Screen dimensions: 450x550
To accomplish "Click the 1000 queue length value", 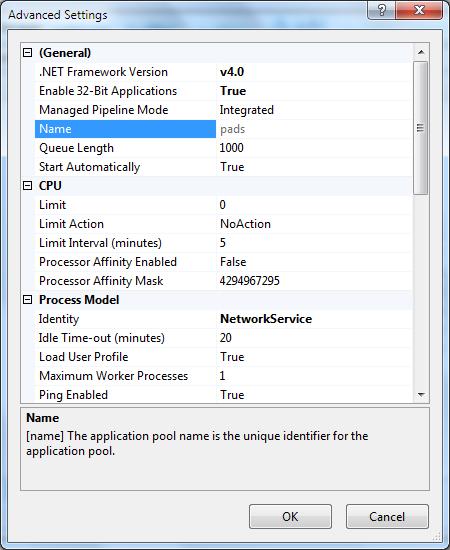I will click(x=231, y=148).
